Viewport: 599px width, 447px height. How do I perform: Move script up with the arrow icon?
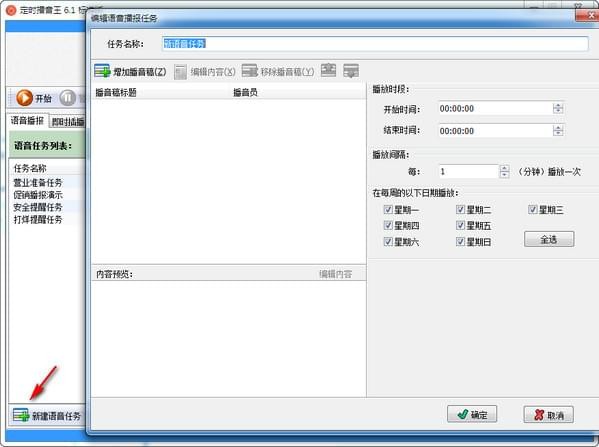coord(328,70)
